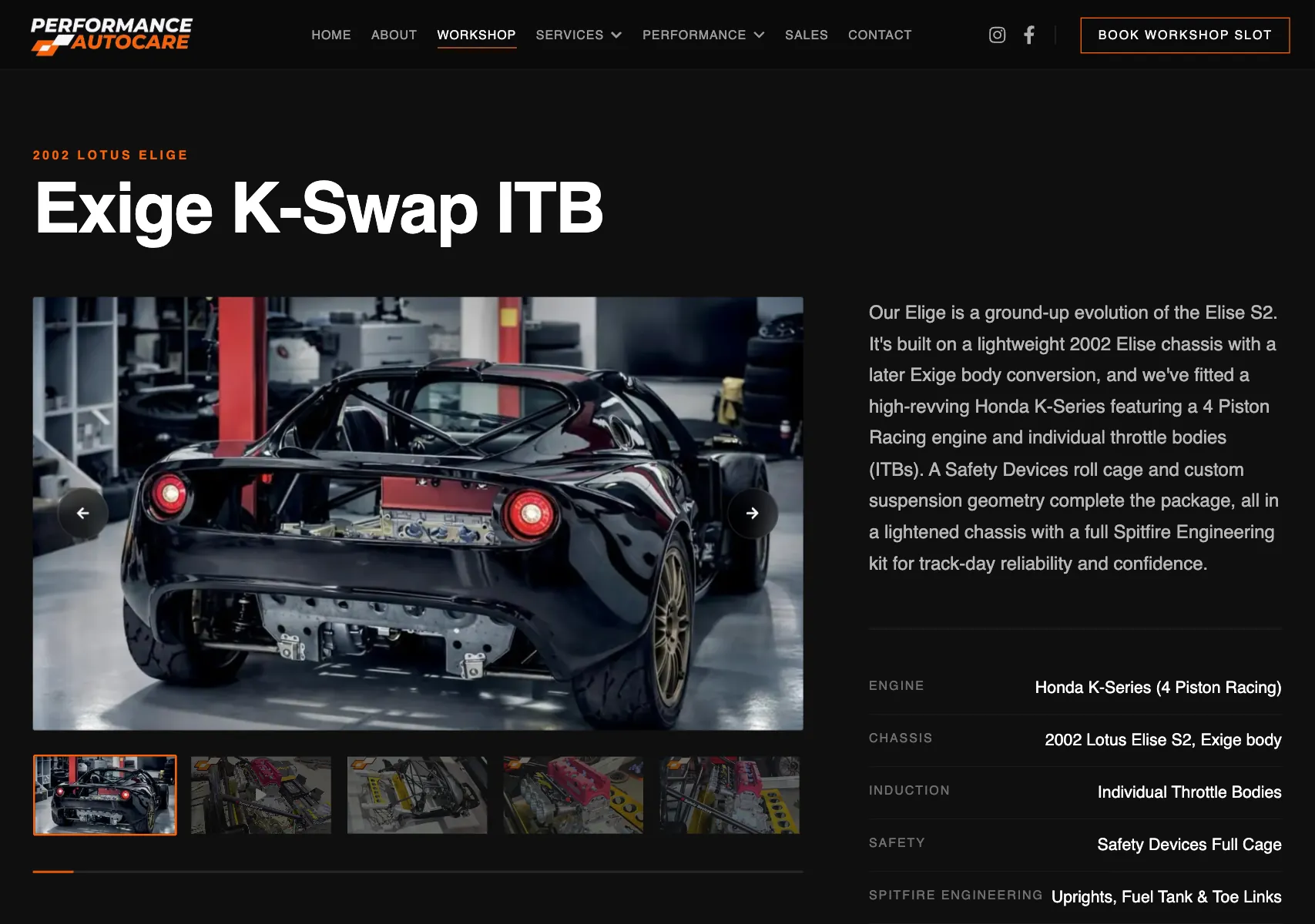The image size is (1315, 924).
Task: Open the Instagram profile icon
Action: coord(997,35)
